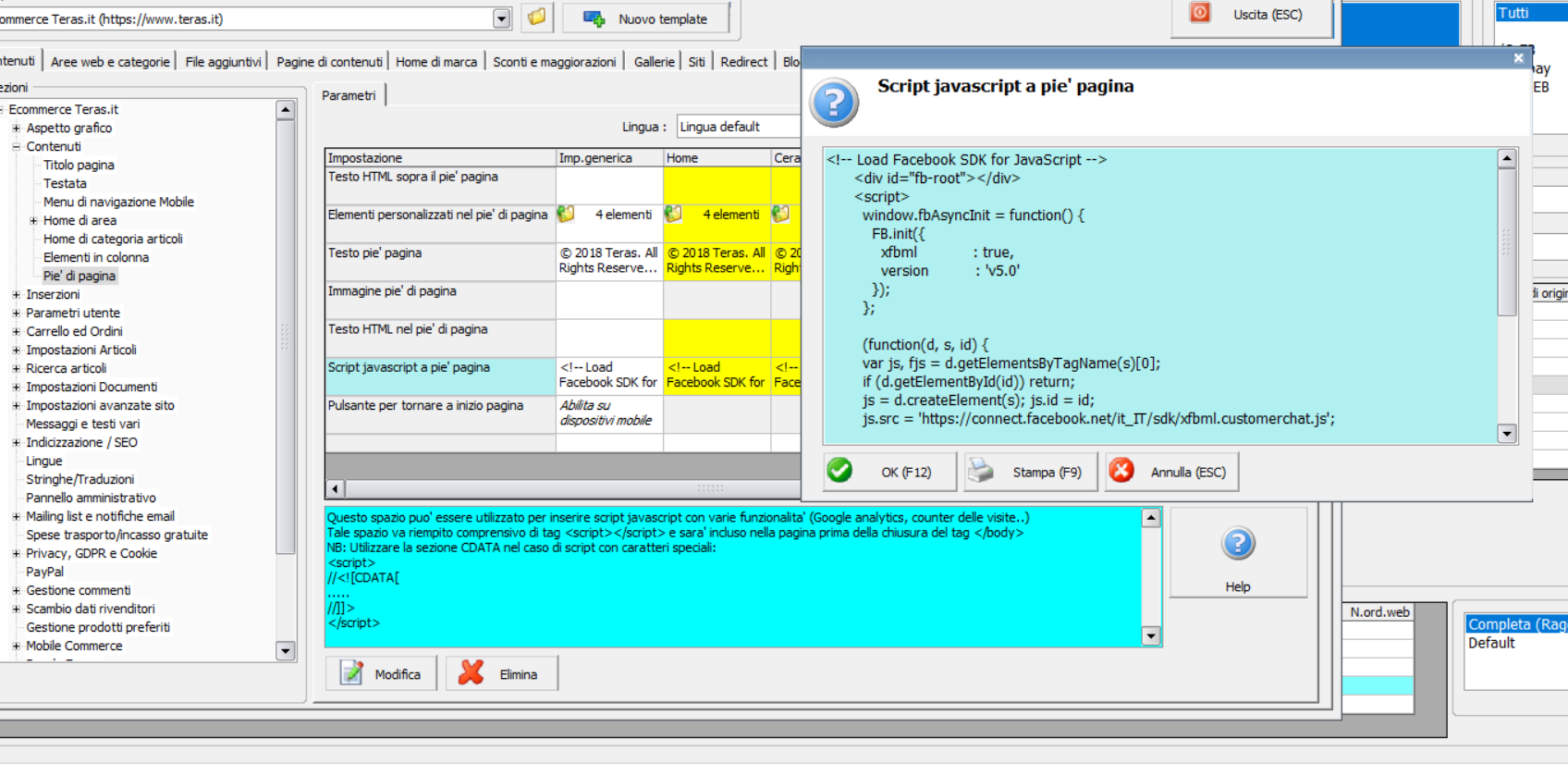Viewport: 1568px width, 764px height.
Task: Expand the Inserzioni tree node
Action: [x=16, y=294]
